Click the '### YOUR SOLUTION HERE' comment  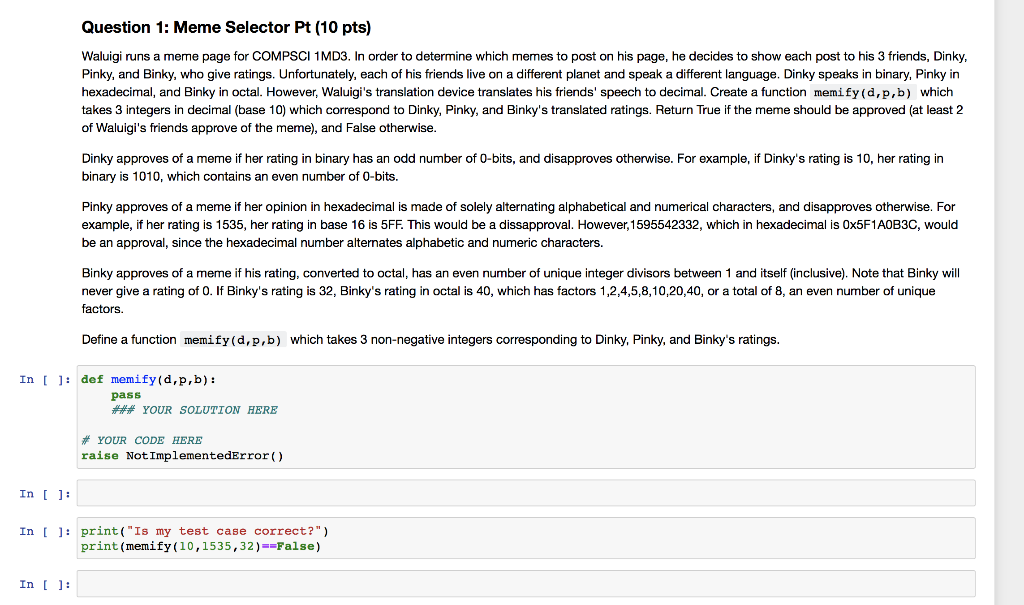[x=194, y=410]
